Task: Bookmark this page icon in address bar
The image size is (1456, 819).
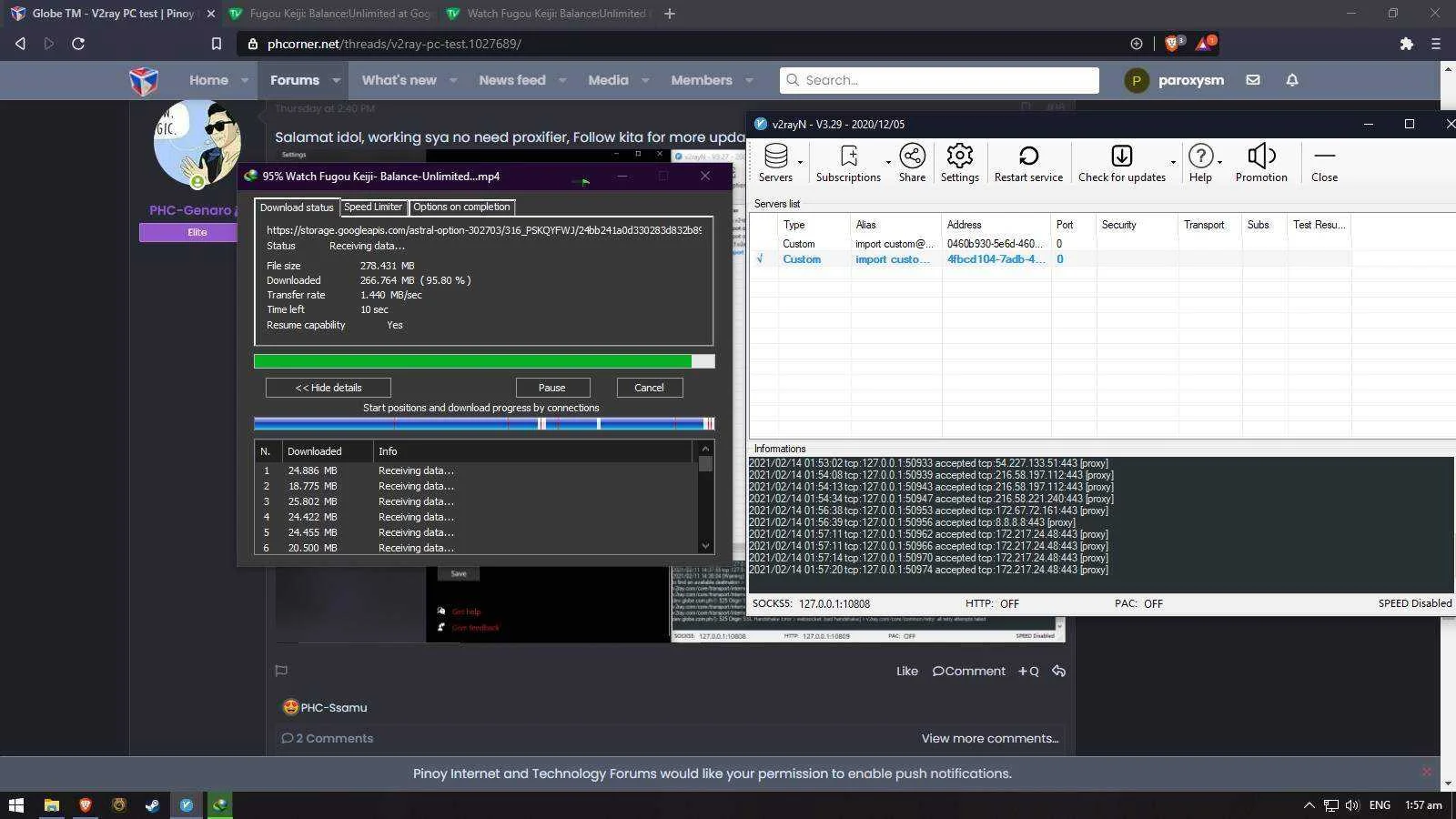Action: tap(216, 44)
